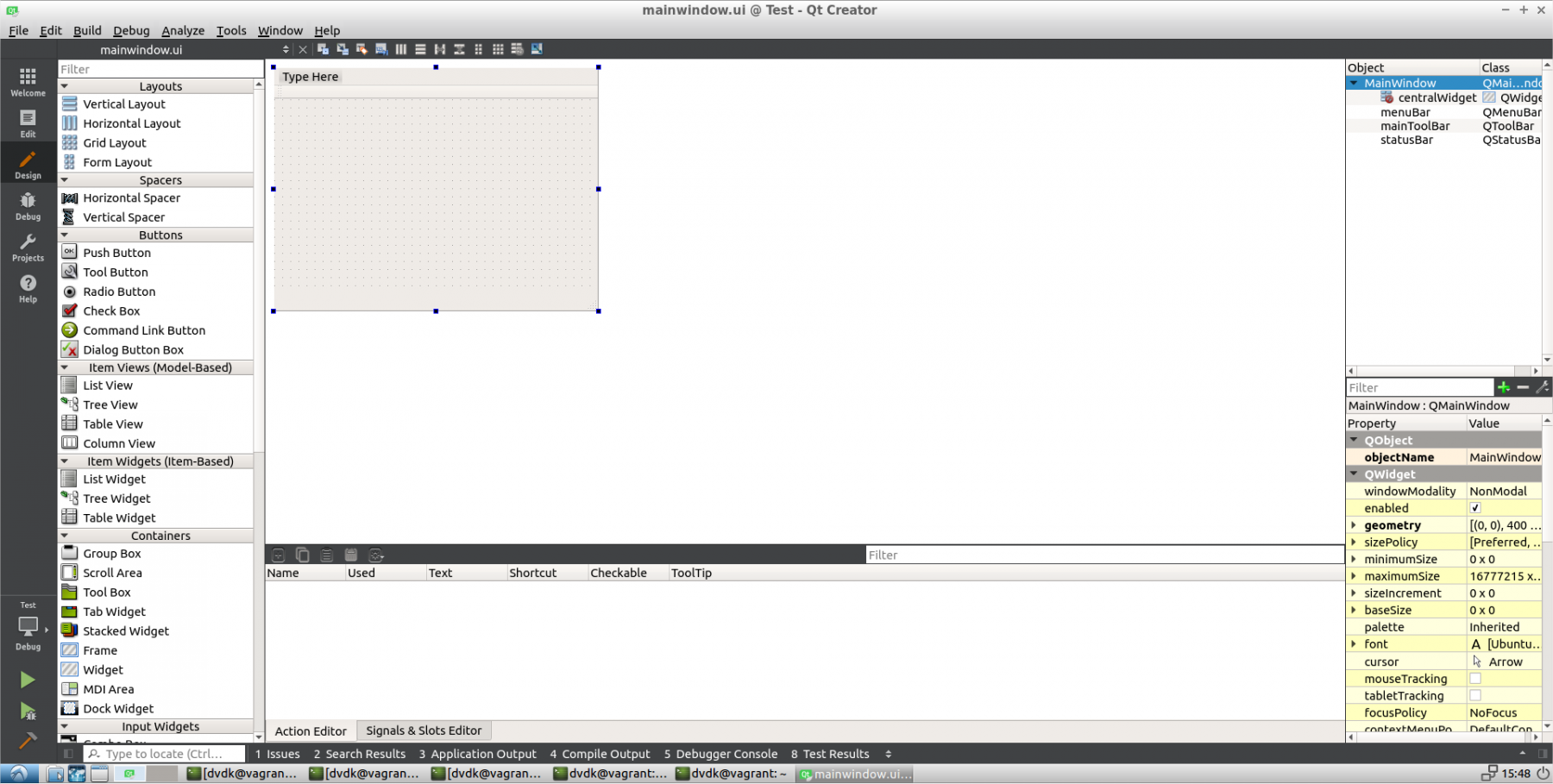This screenshot has height=784, width=1553.
Task: Toggle the enabled property checkbox
Action: [1475, 508]
